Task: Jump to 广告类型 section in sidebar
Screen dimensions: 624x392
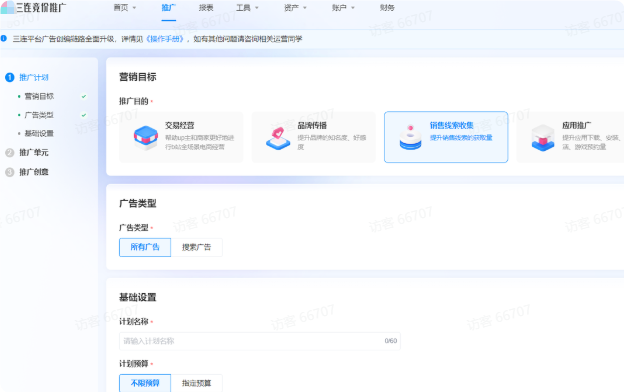Action: point(39,115)
